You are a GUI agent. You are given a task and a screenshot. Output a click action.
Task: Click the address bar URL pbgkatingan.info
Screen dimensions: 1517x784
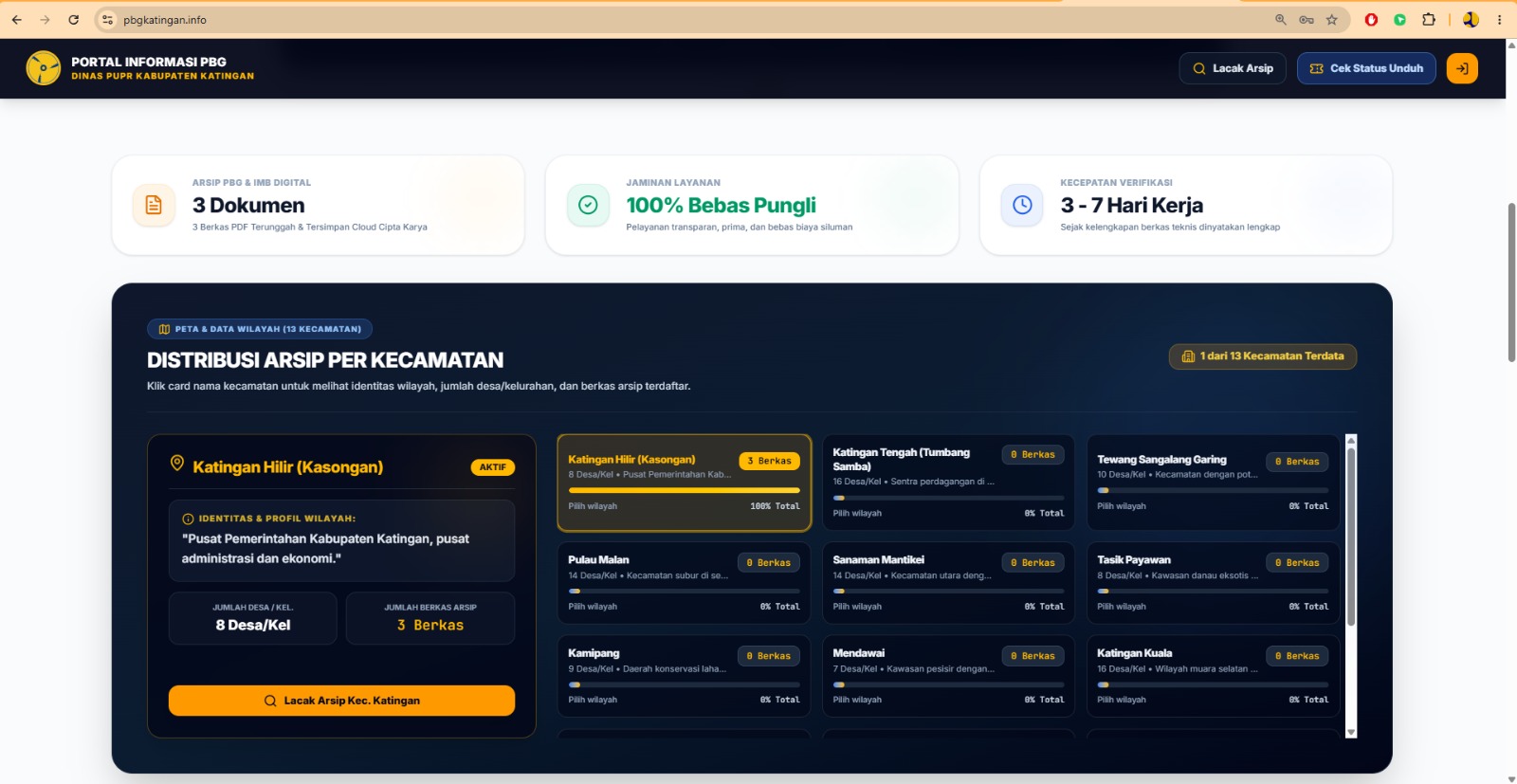pyautogui.click(x=165, y=20)
